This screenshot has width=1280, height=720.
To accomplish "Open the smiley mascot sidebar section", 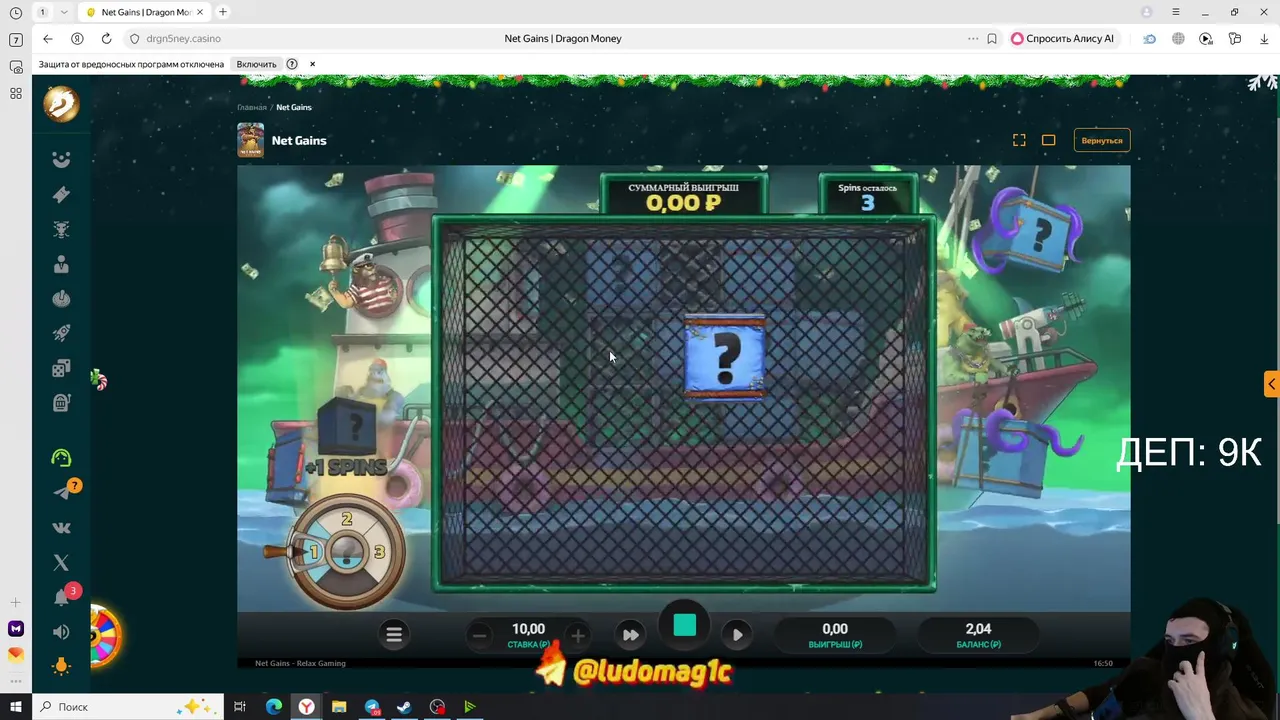I will pos(61,160).
